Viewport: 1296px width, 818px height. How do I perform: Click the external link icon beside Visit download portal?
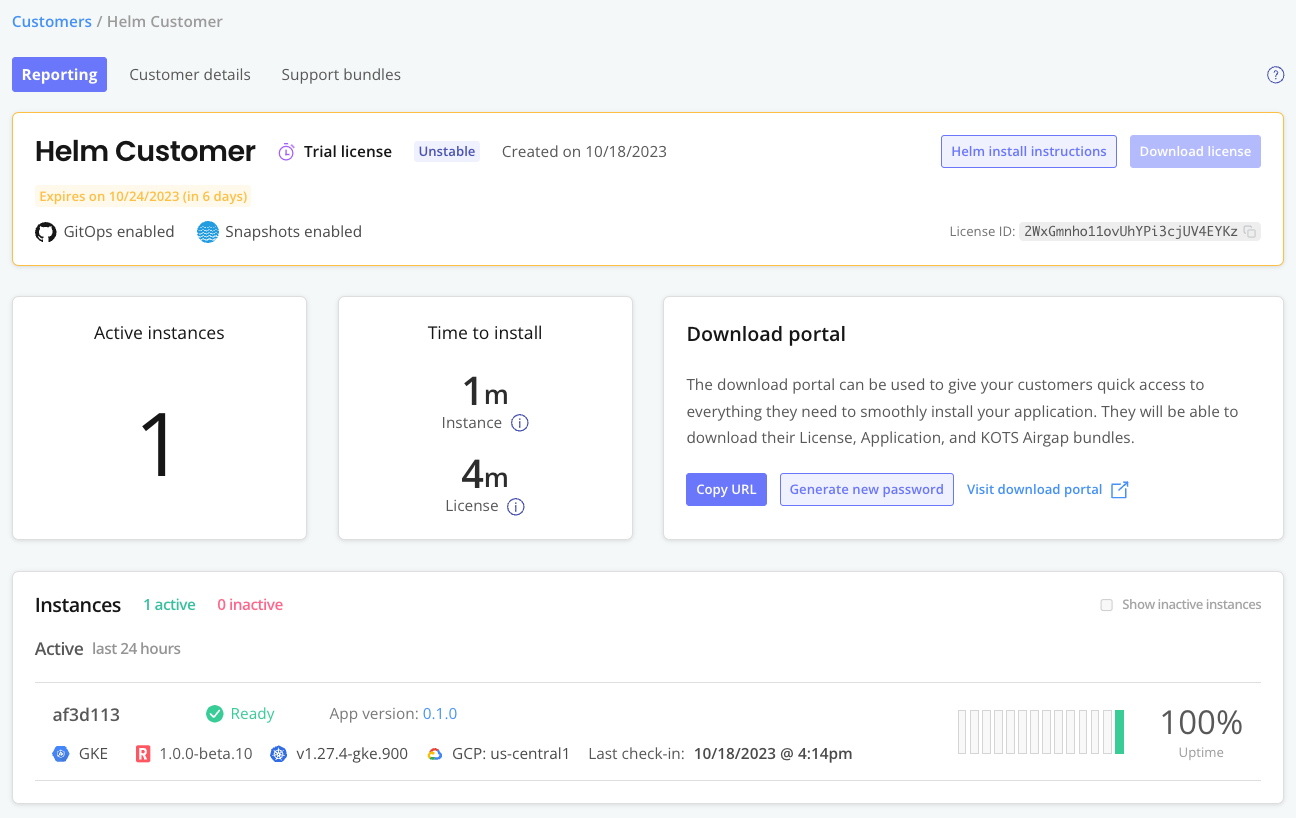1119,489
